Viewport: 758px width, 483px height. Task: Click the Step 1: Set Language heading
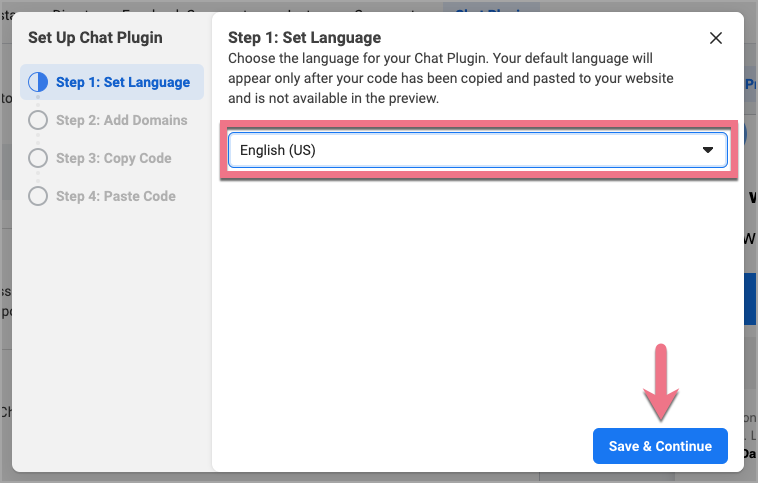point(304,38)
